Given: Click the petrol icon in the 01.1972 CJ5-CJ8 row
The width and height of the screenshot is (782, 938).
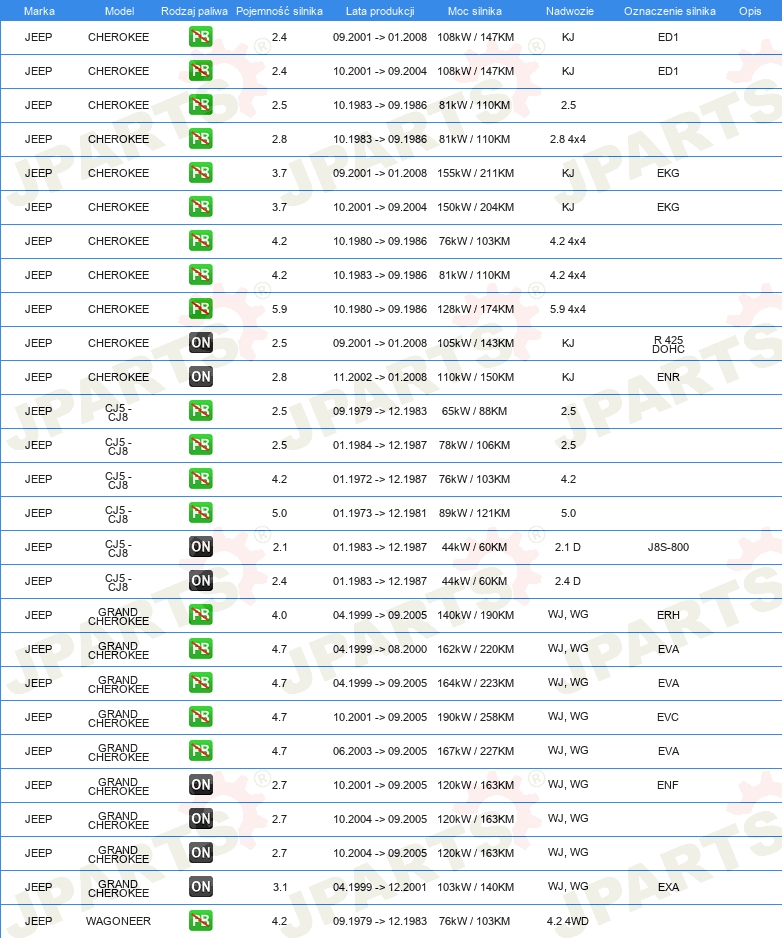Looking at the screenshot, I should pos(200,479).
